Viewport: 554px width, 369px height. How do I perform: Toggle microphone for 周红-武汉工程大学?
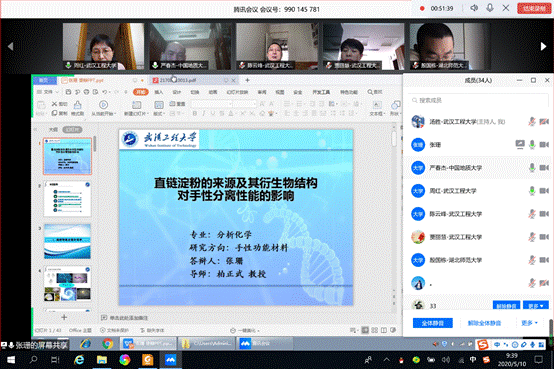coord(532,191)
